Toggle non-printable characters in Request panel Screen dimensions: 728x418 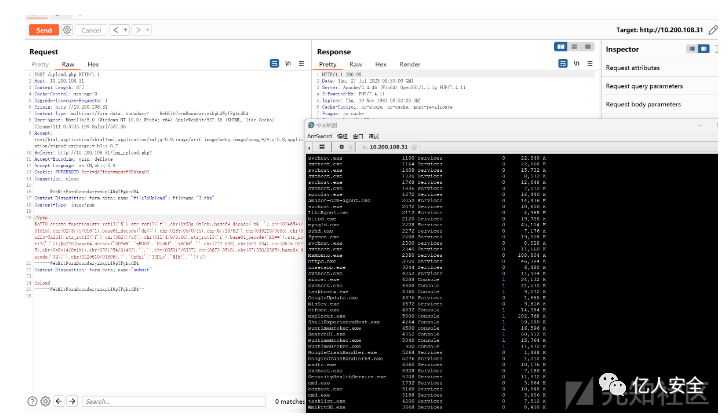pos(288,64)
